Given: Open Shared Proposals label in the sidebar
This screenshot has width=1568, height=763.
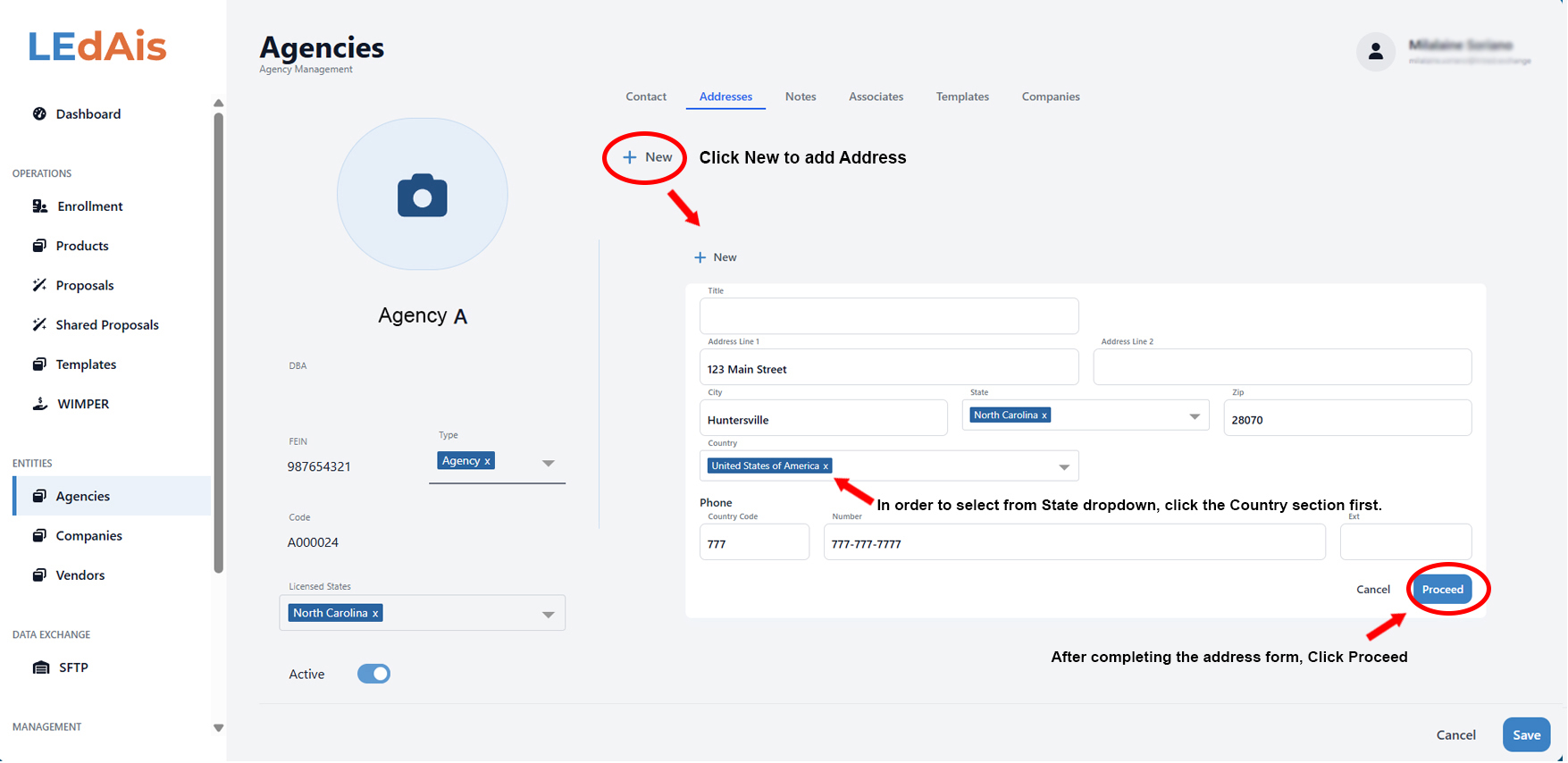Looking at the screenshot, I should [107, 324].
